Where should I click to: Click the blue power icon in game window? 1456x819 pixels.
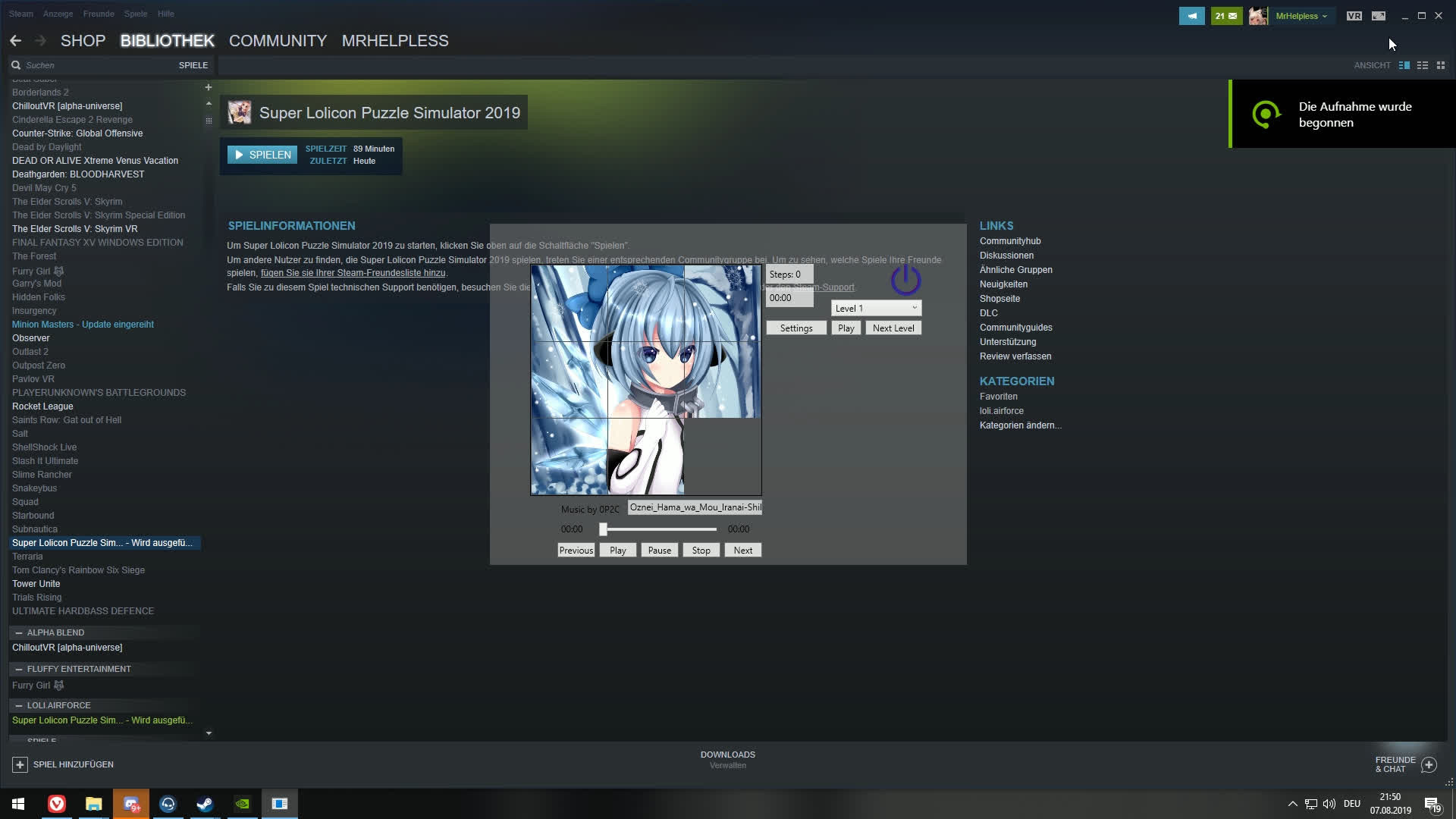(x=905, y=281)
